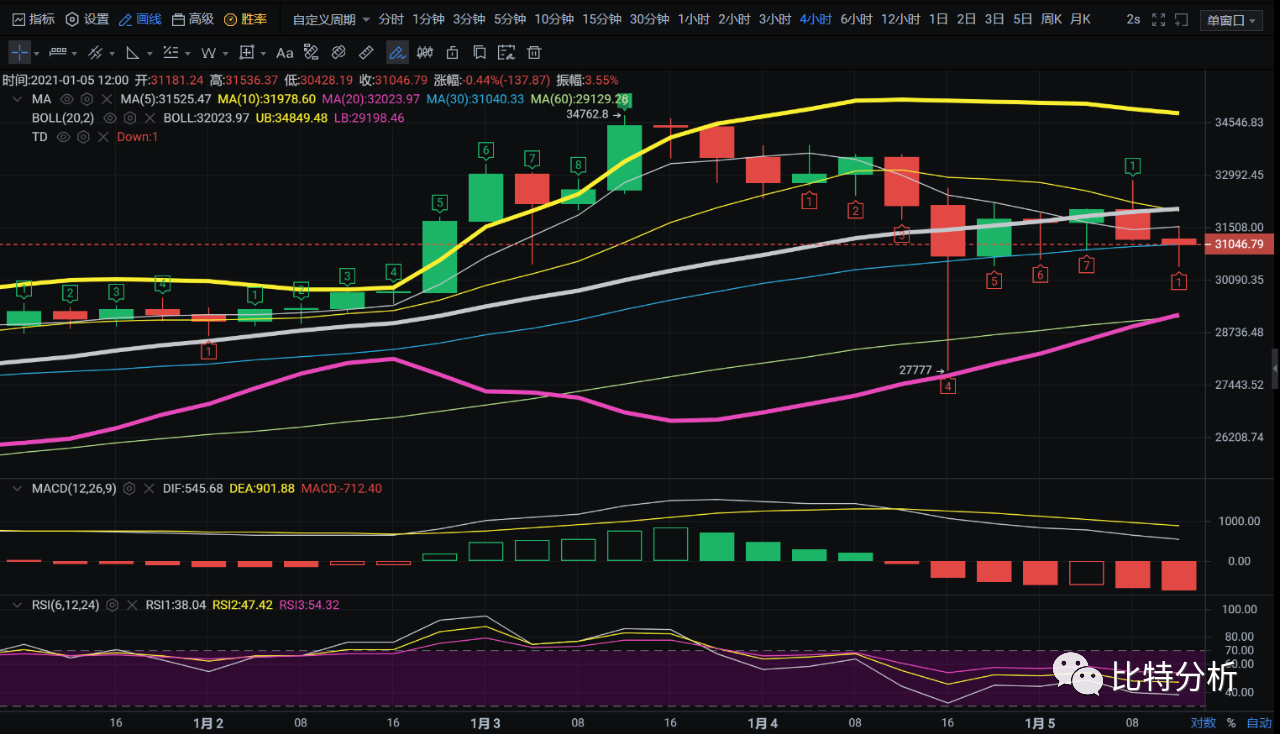Collapse the indicator list chevron beside MA
Screen dimensions: 1280x734
point(17,99)
